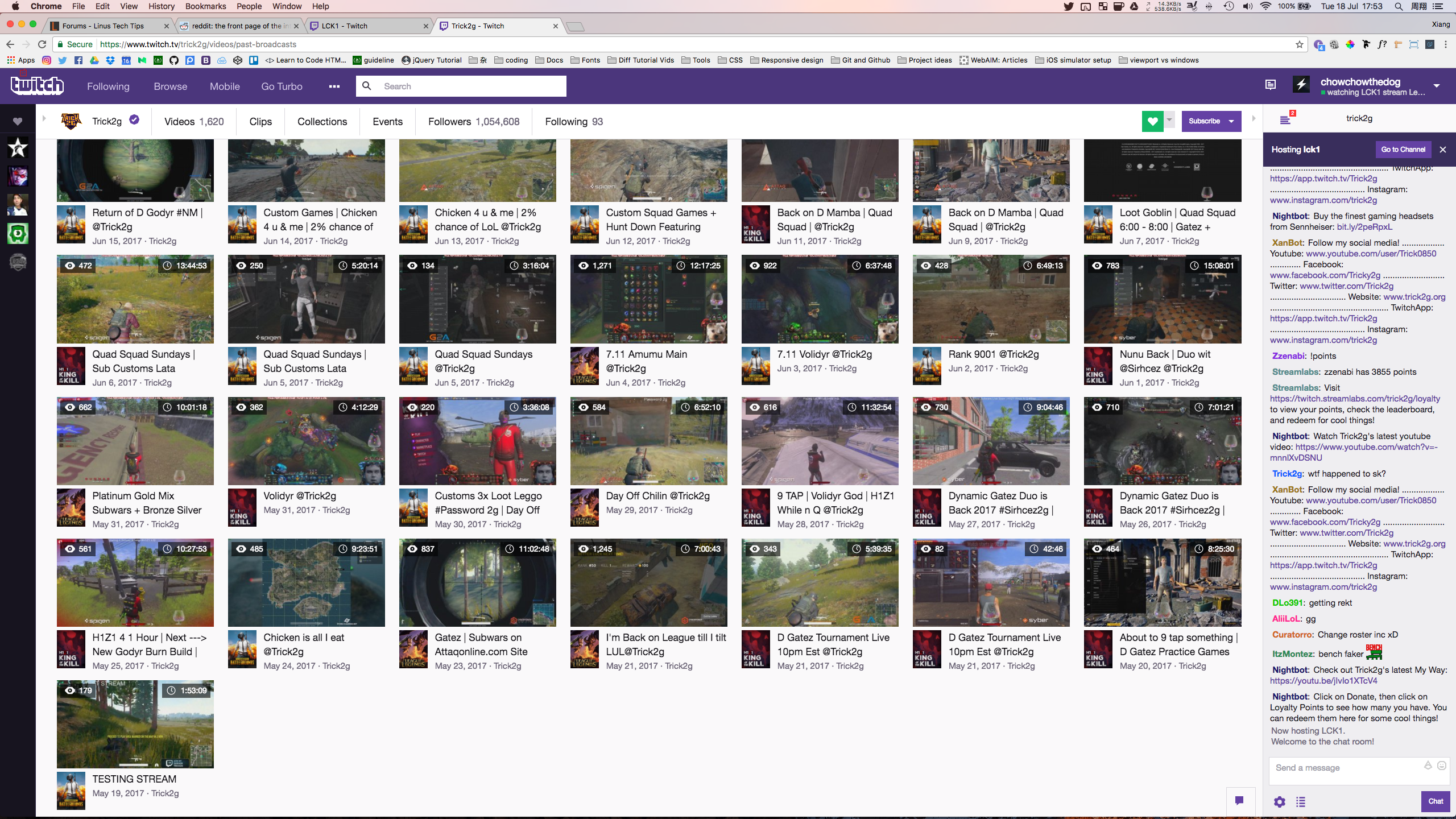Screen dimensions: 1456x819
Task: Open the GitHub bookmark icon
Action: tap(174, 60)
